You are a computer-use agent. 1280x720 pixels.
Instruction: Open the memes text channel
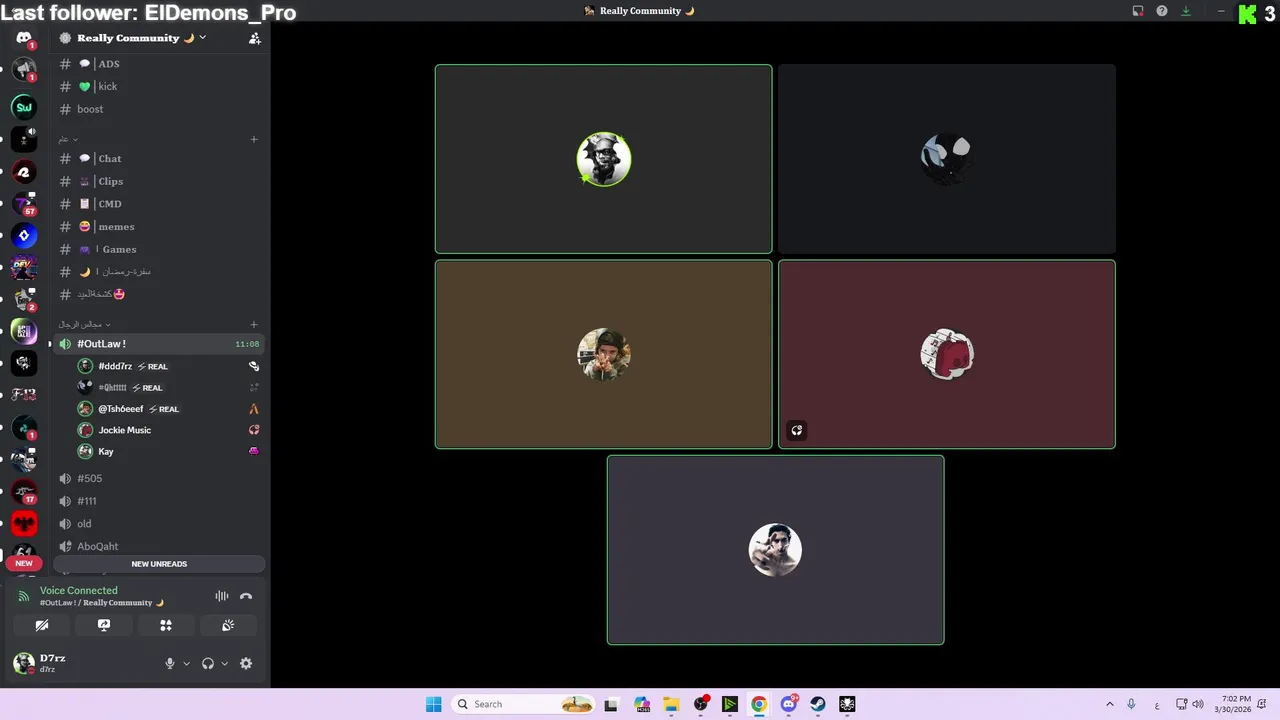pyautogui.click(x=159, y=226)
